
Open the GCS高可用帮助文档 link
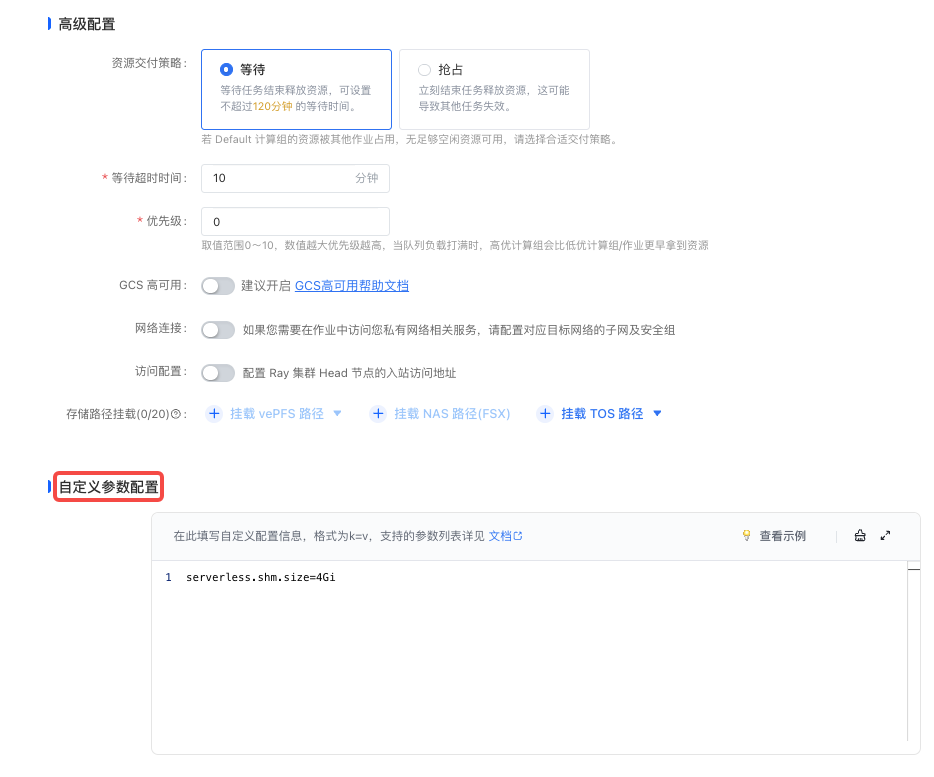click(351, 286)
